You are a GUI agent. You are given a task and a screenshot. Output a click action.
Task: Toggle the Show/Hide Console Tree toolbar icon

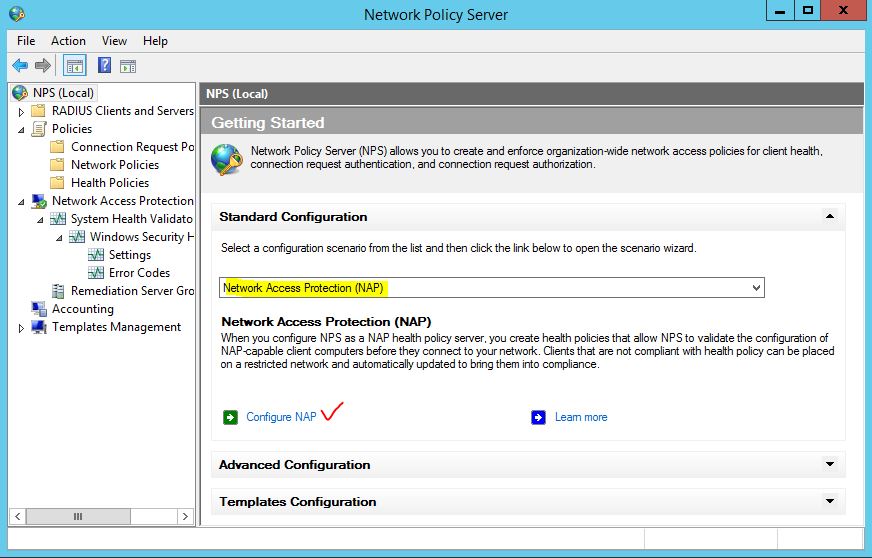(x=75, y=66)
